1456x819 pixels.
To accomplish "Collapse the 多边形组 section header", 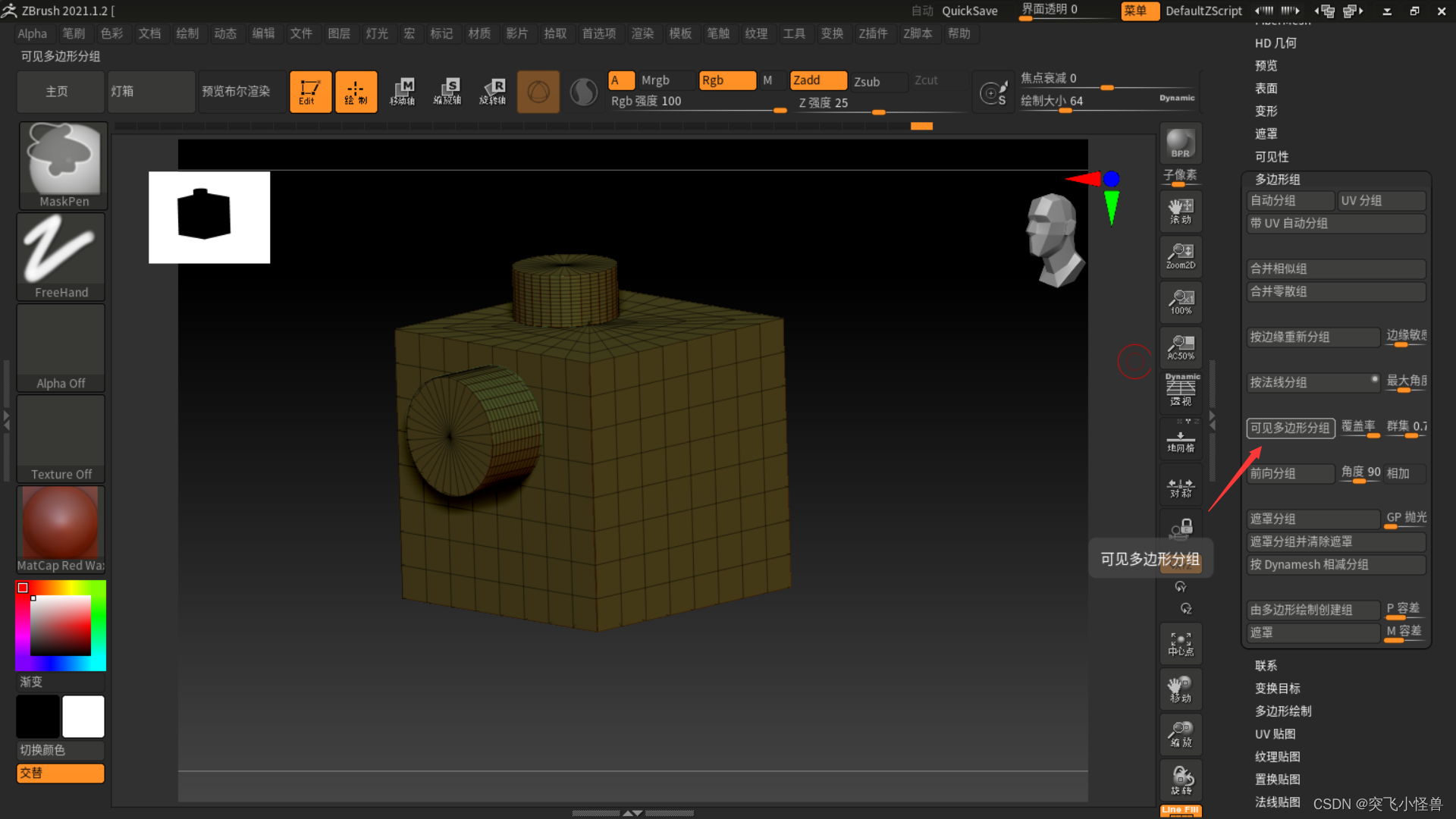I will click(1277, 180).
